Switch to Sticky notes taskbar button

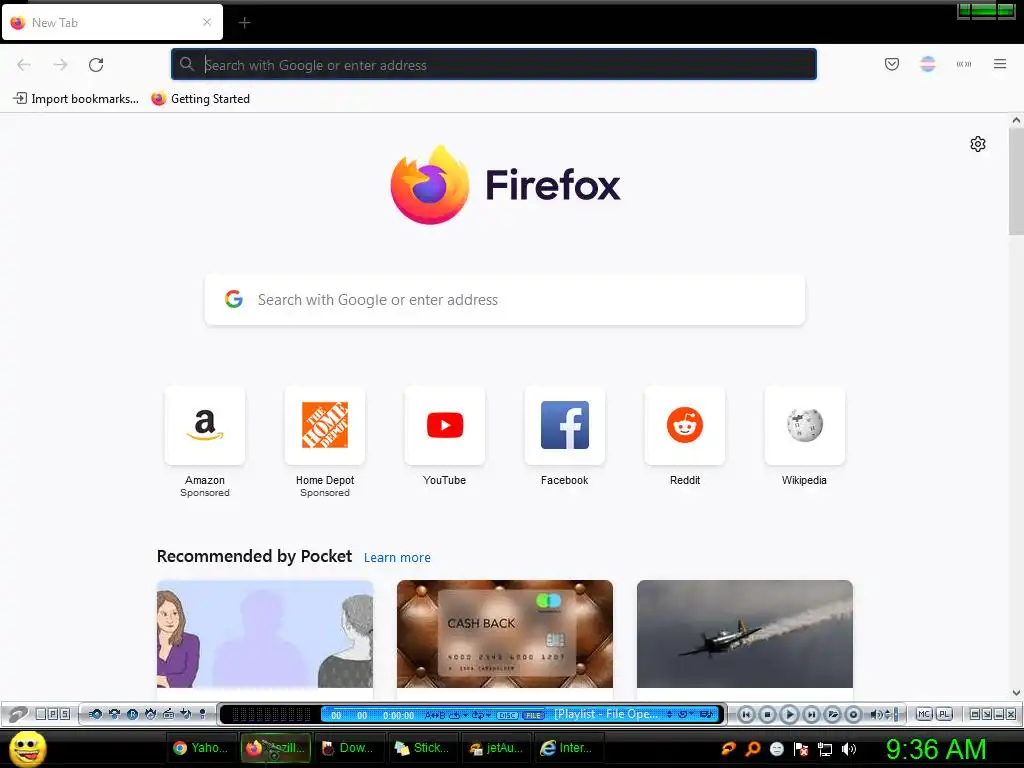click(423, 748)
